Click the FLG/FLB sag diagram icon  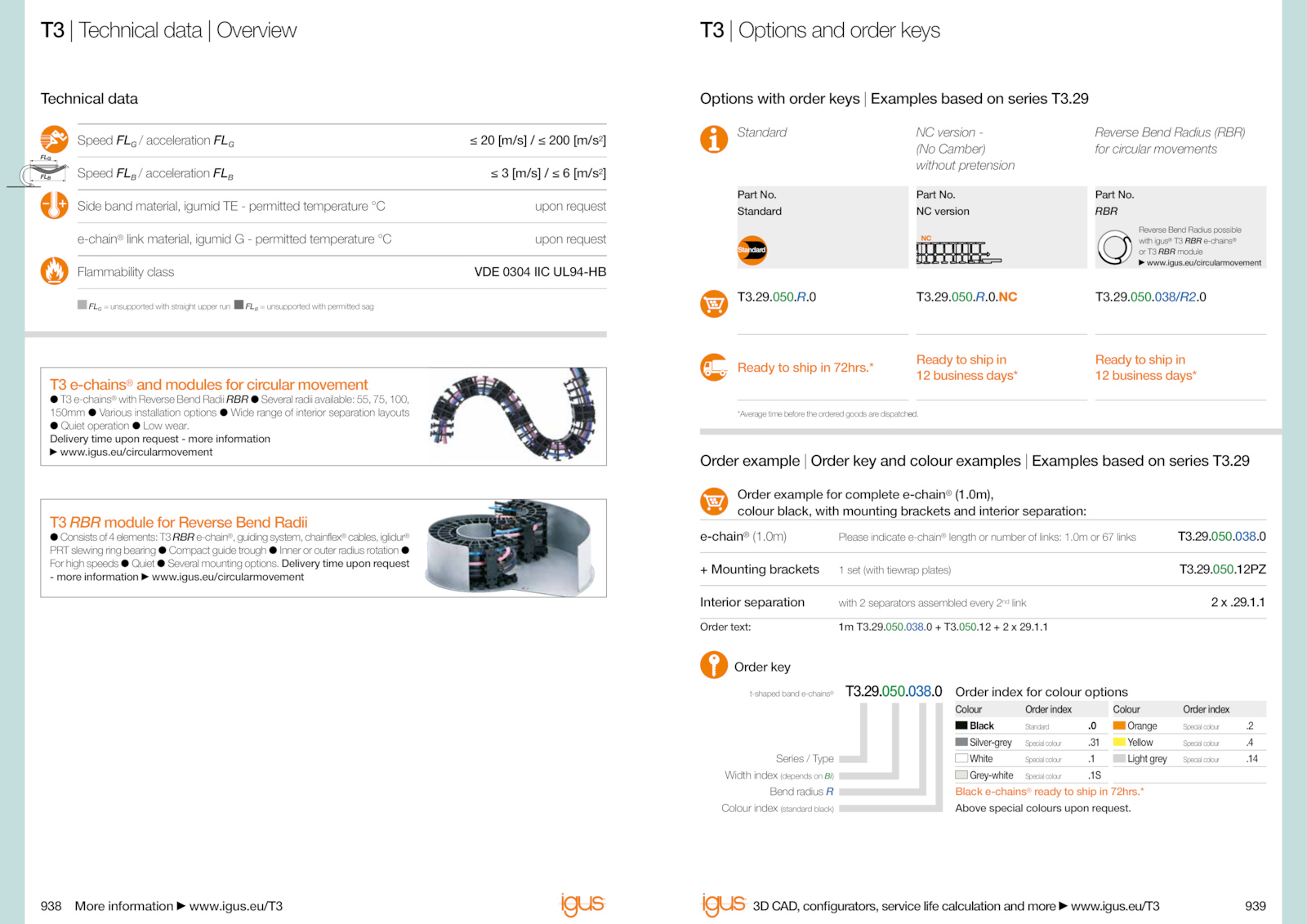click(x=38, y=172)
